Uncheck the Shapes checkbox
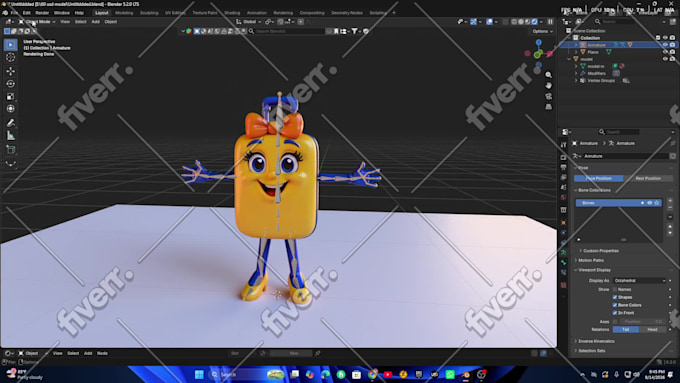 (x=615, y=297)
